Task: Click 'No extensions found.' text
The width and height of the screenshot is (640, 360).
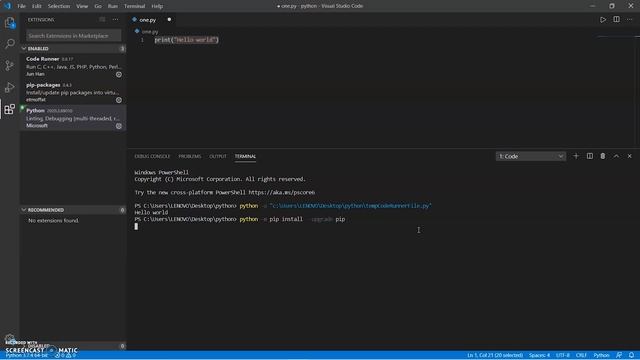Action: 53,220
